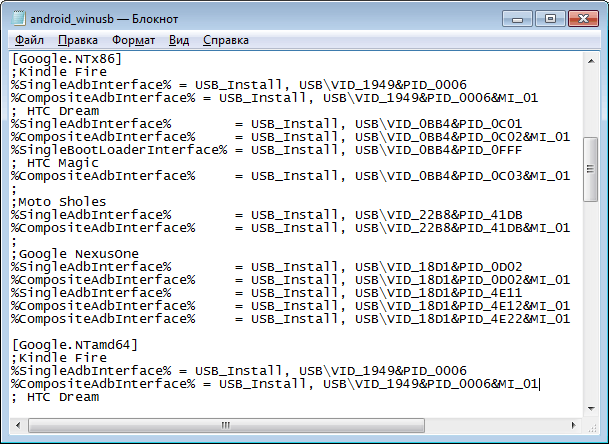Maximize the Notepad window

550,19
